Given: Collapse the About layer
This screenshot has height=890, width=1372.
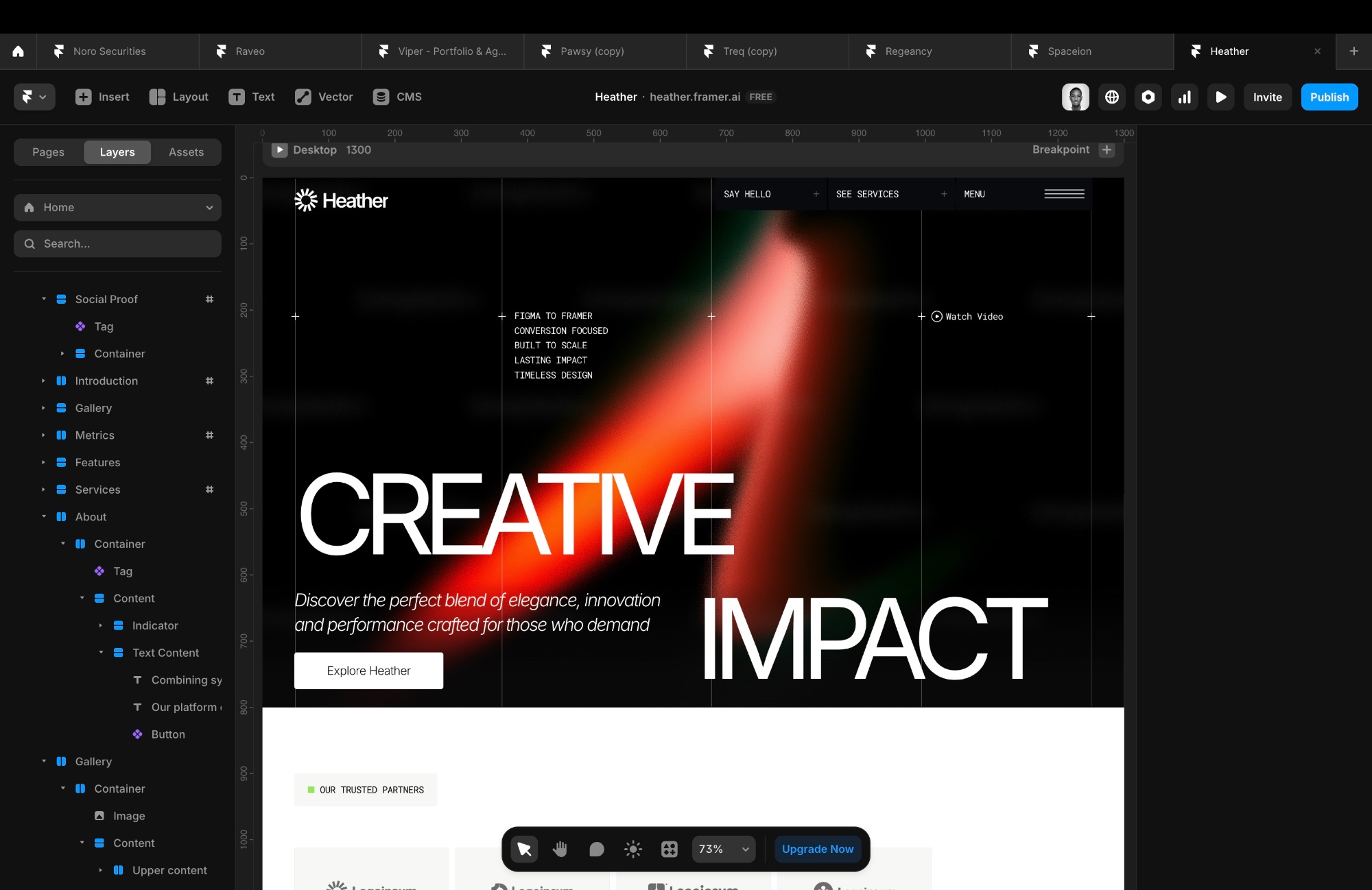Looking at the screenshot, I should [x=44, y=516].
